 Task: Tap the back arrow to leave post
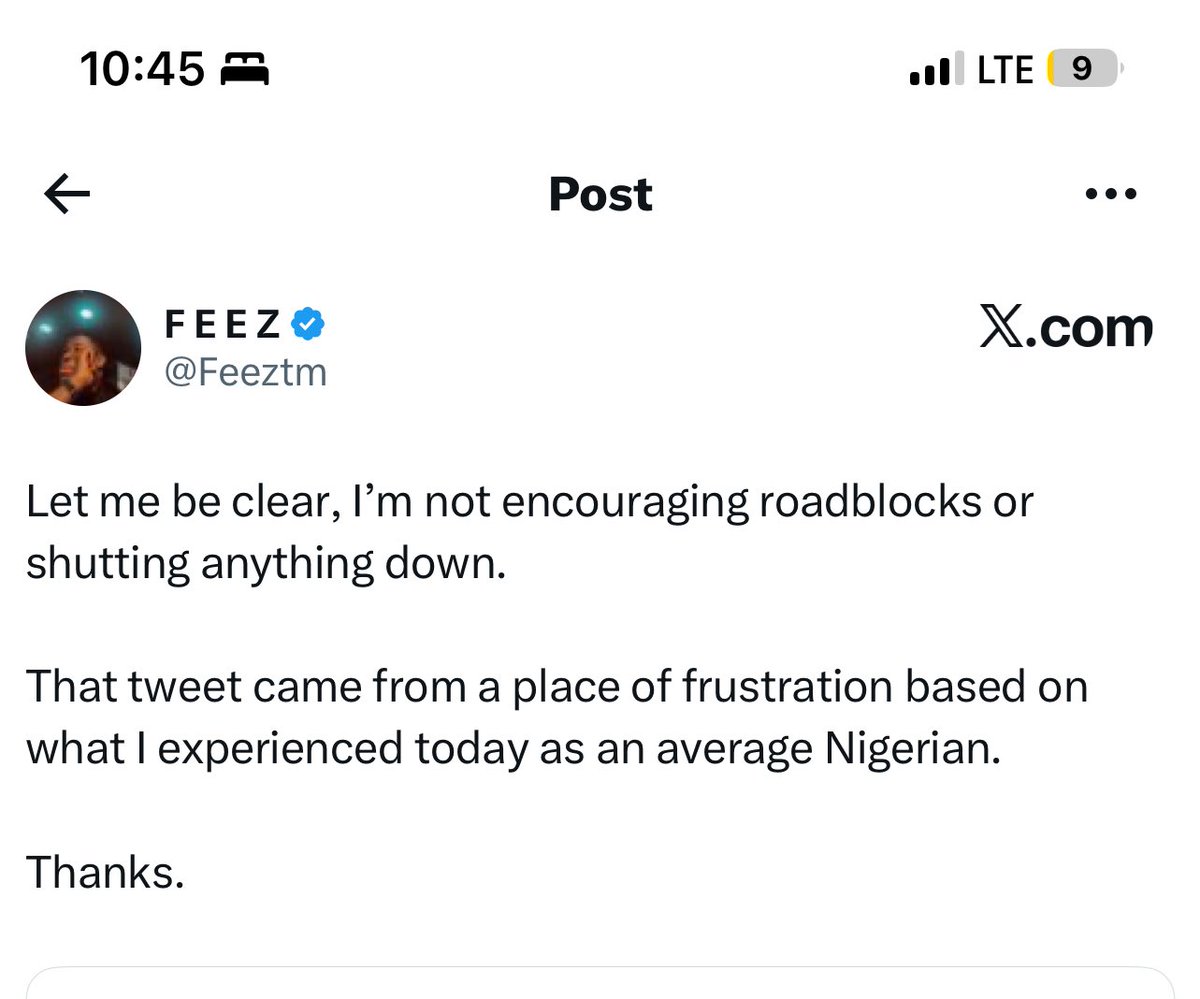tap(68, 195)
